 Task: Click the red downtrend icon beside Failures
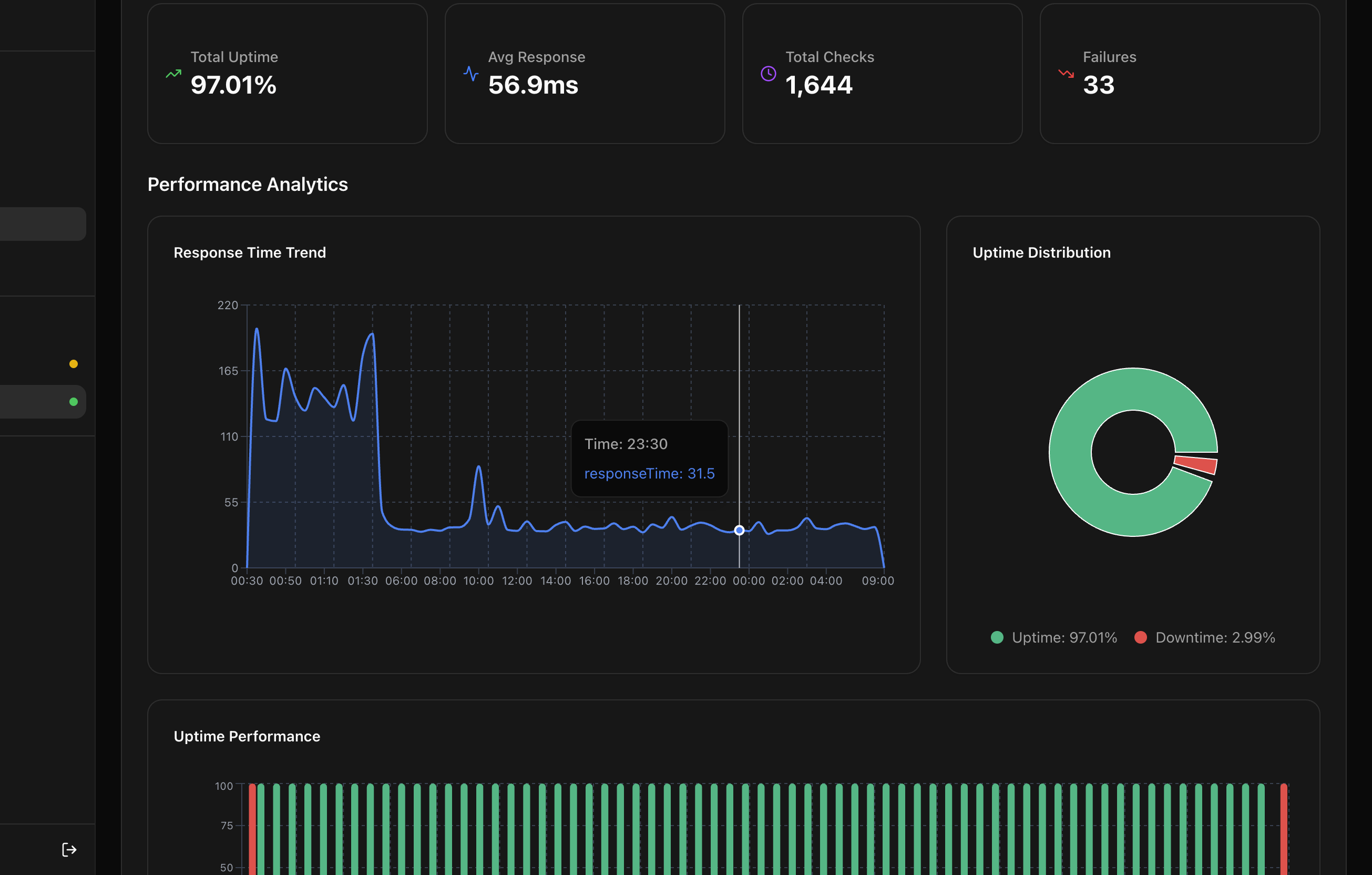[x=1066, y=74]
